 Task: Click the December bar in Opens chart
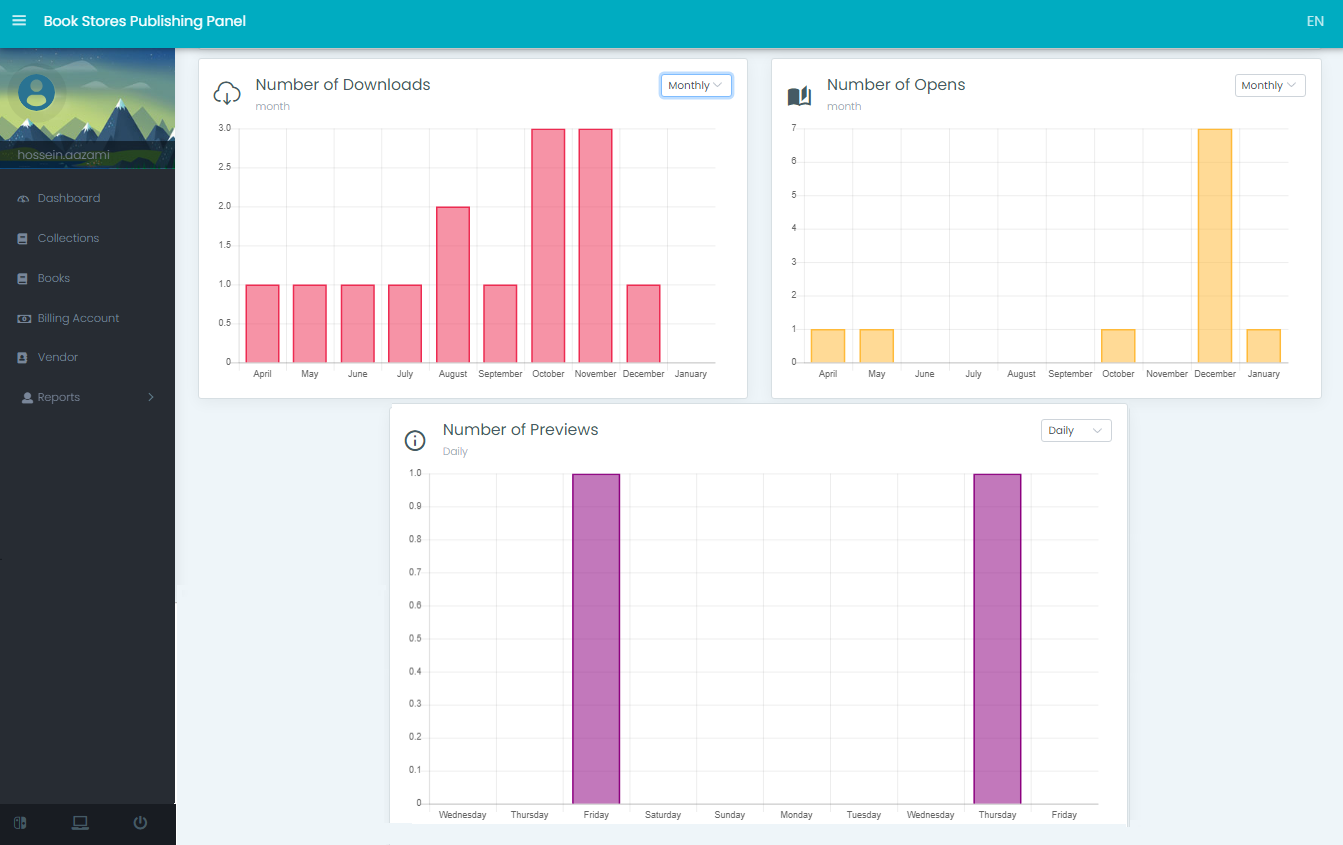pos(1214,245)
